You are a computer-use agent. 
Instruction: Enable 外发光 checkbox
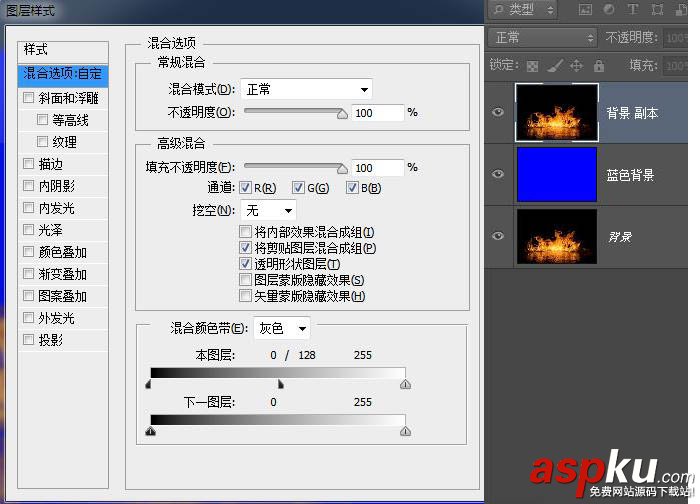click(x=28, y=317)
